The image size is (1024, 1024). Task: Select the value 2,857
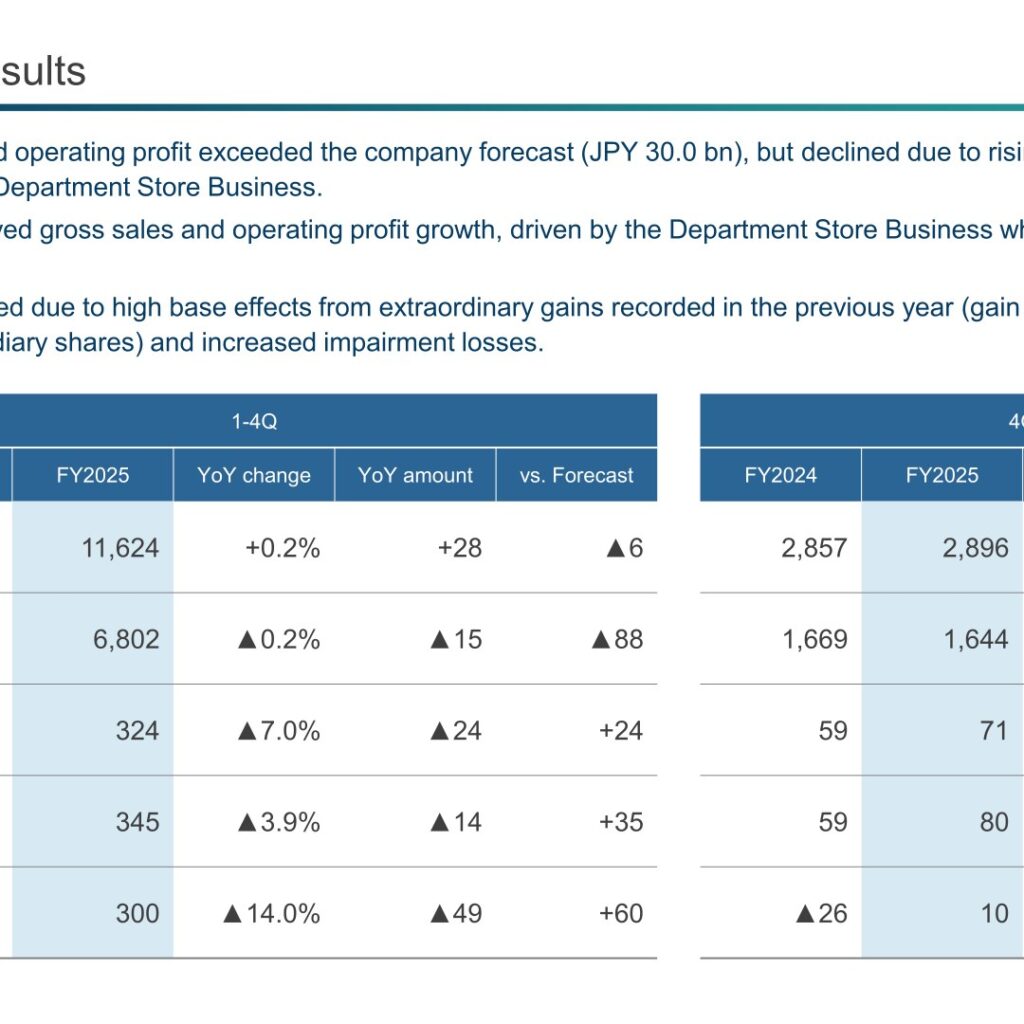point(814,548)
